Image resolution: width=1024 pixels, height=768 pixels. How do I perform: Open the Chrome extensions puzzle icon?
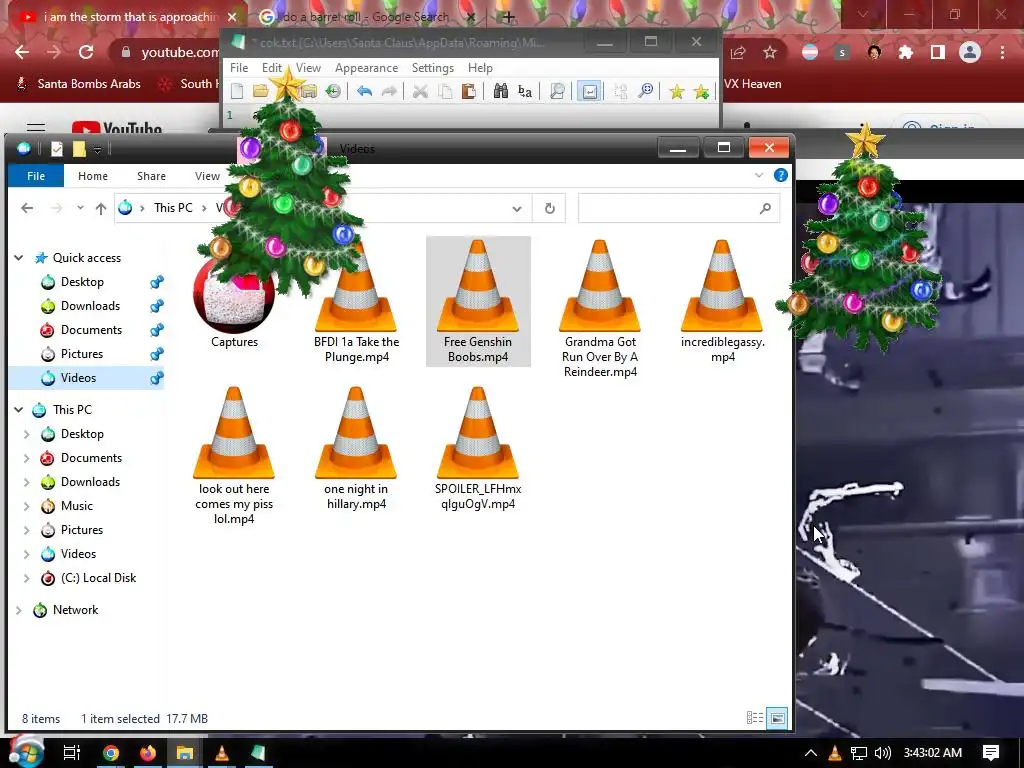906,52
